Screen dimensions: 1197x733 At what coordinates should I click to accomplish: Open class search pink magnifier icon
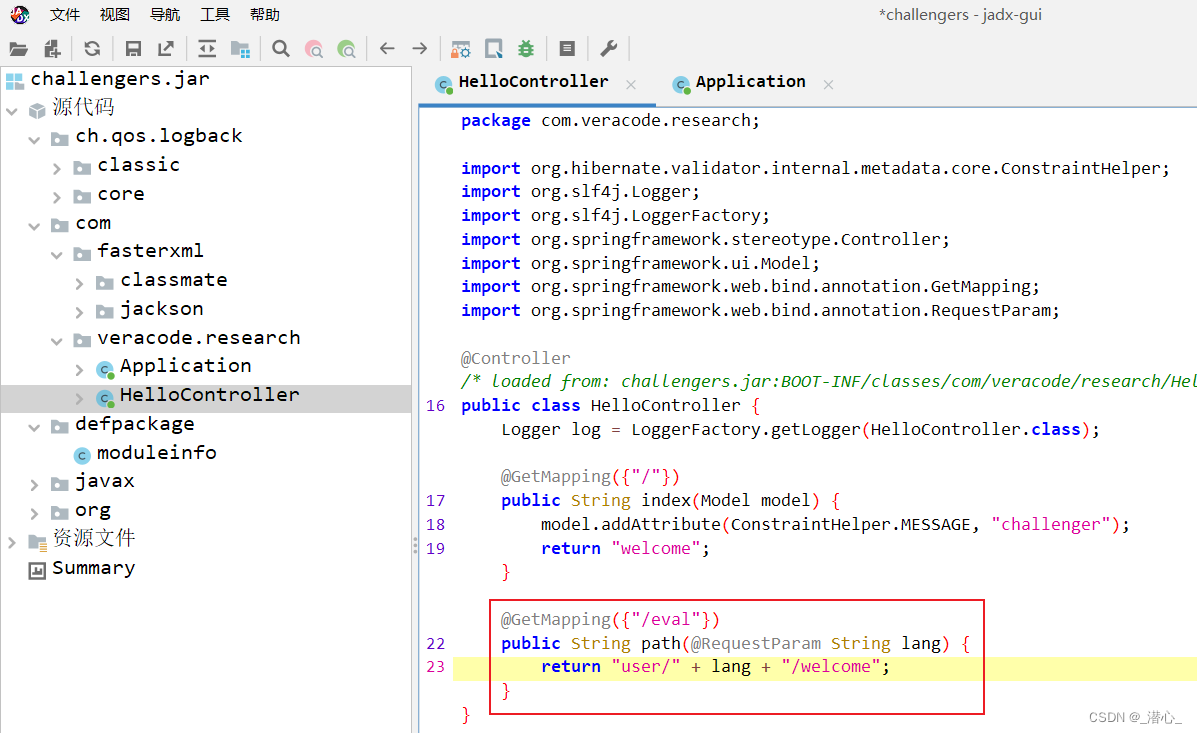click(x=314, y=49)
